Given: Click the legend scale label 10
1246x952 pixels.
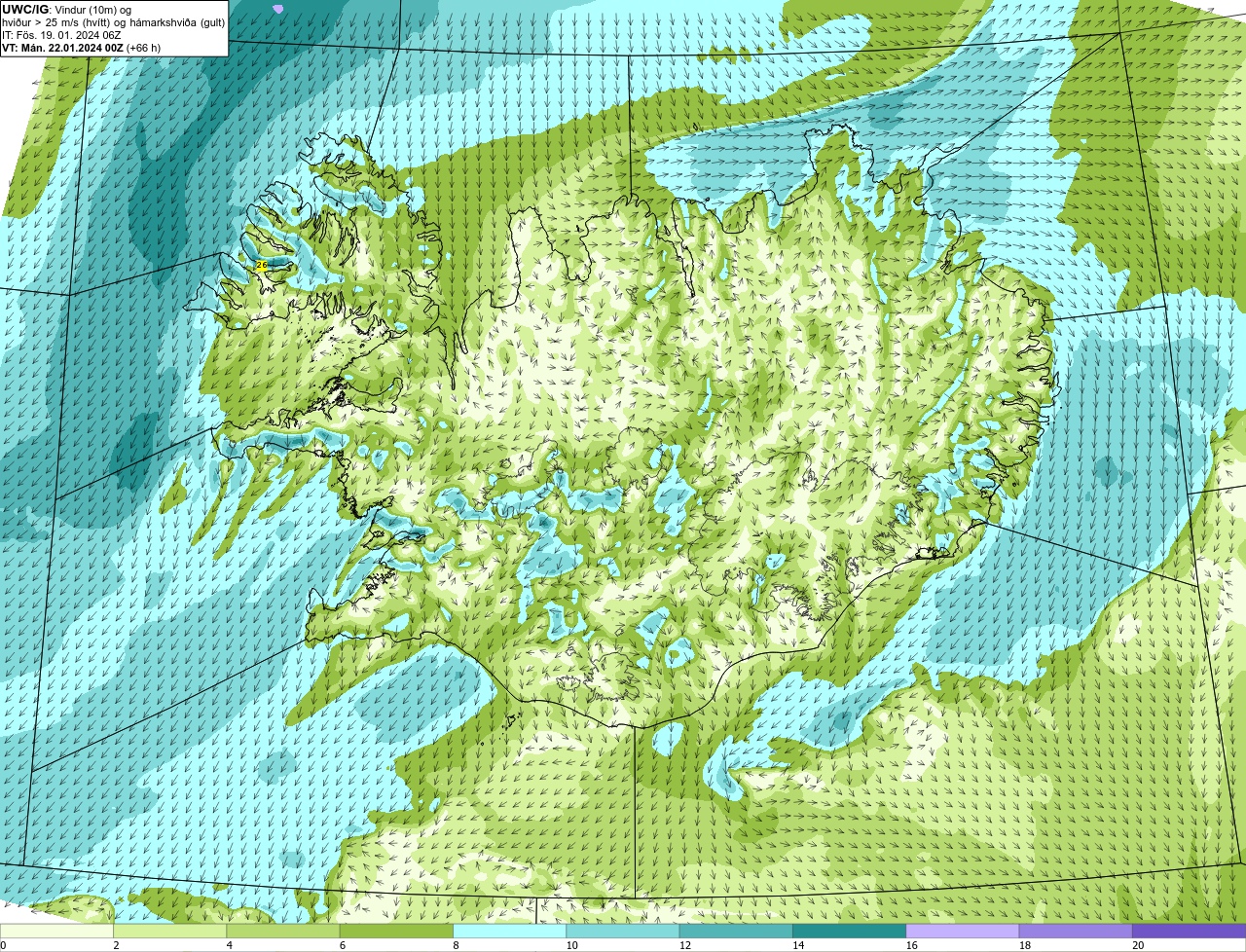Looking at the screenshot, I should coord(571,945).
